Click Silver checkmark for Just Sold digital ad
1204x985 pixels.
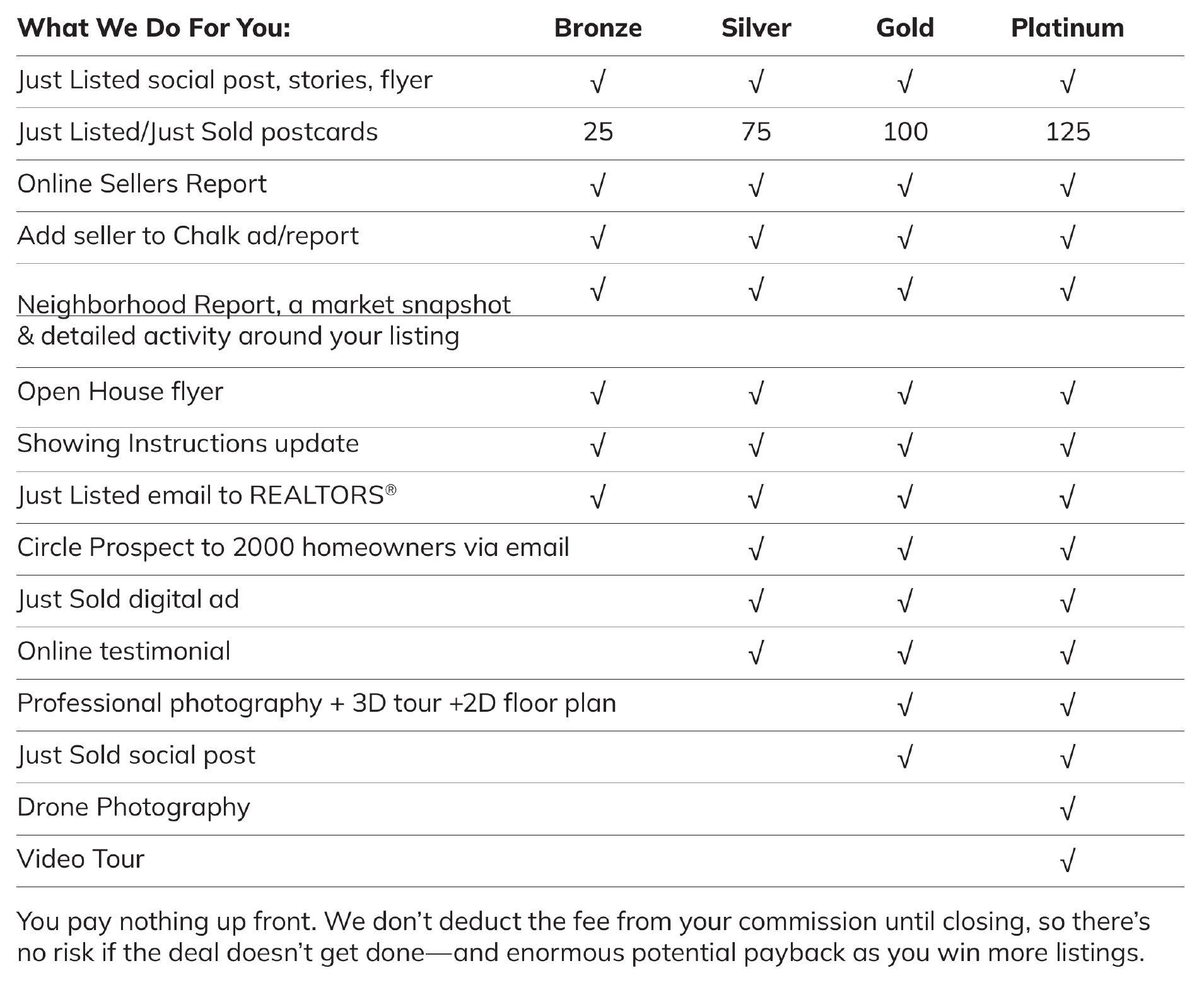click(x=756, y=601)
